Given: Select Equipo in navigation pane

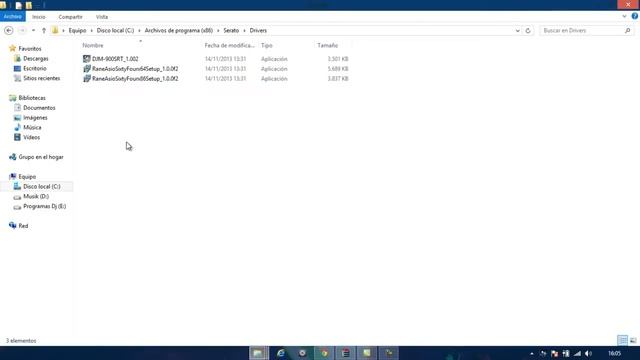Looking at the screenshot, I should [x=27, y=176].
